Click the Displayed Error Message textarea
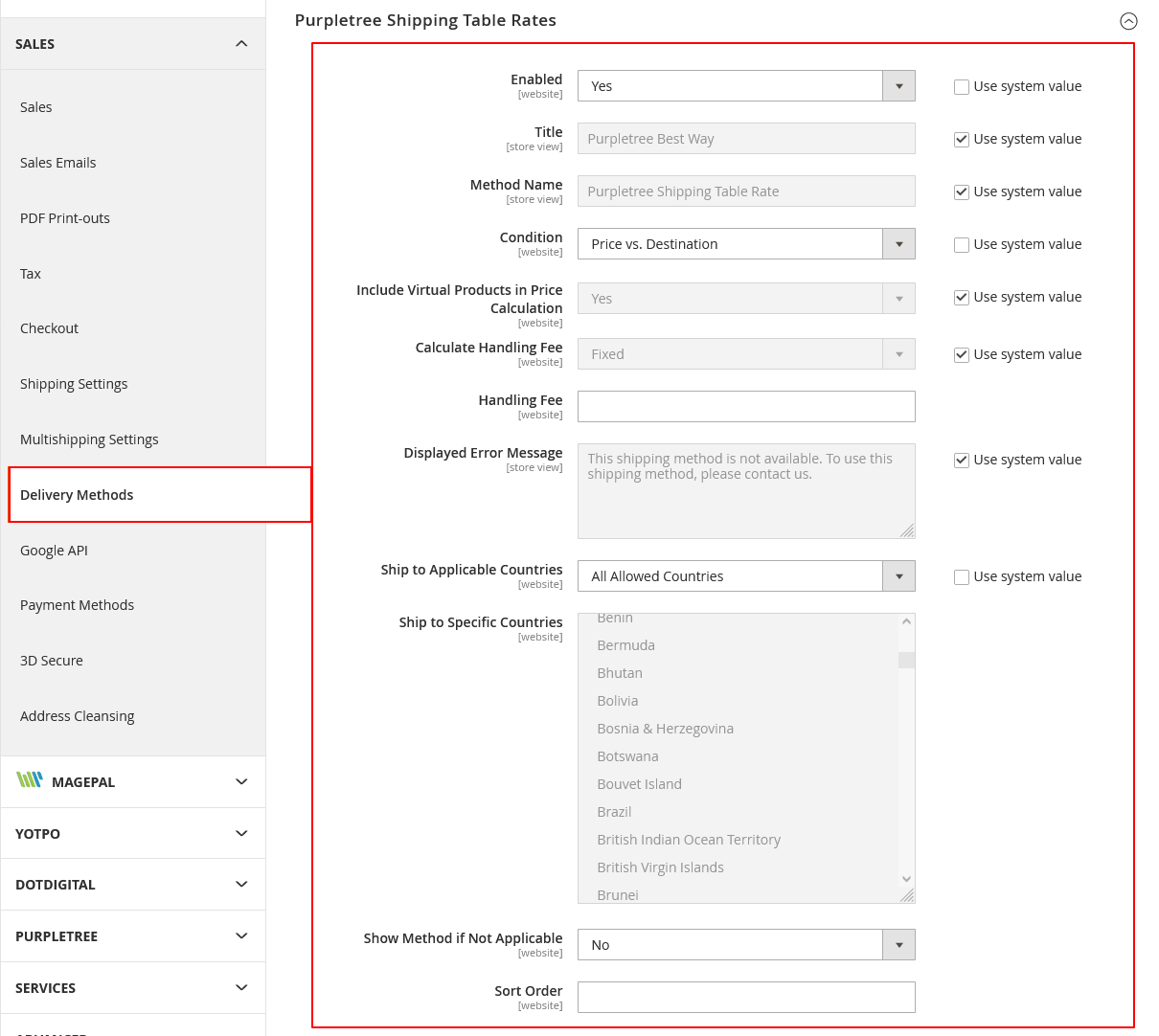The width and height of the screenshot is (1159, 1036). coord(746,491)
